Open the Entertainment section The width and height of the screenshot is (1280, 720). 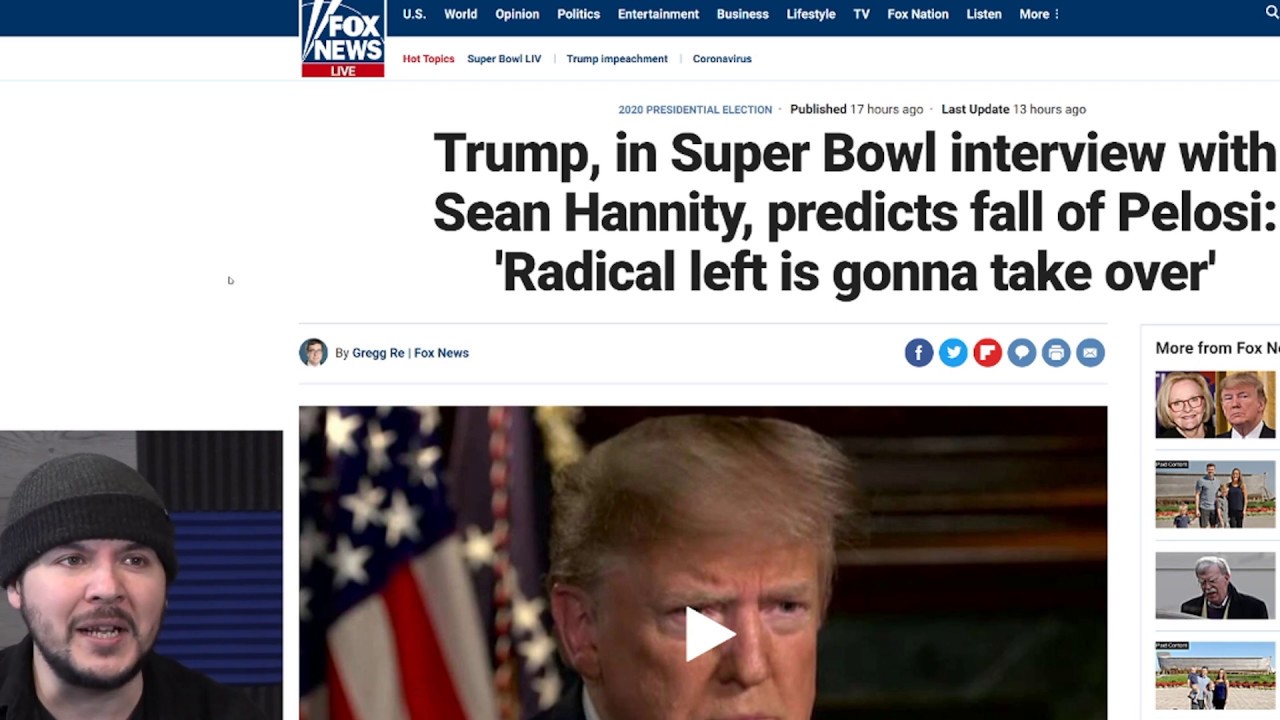pos(658,14)
